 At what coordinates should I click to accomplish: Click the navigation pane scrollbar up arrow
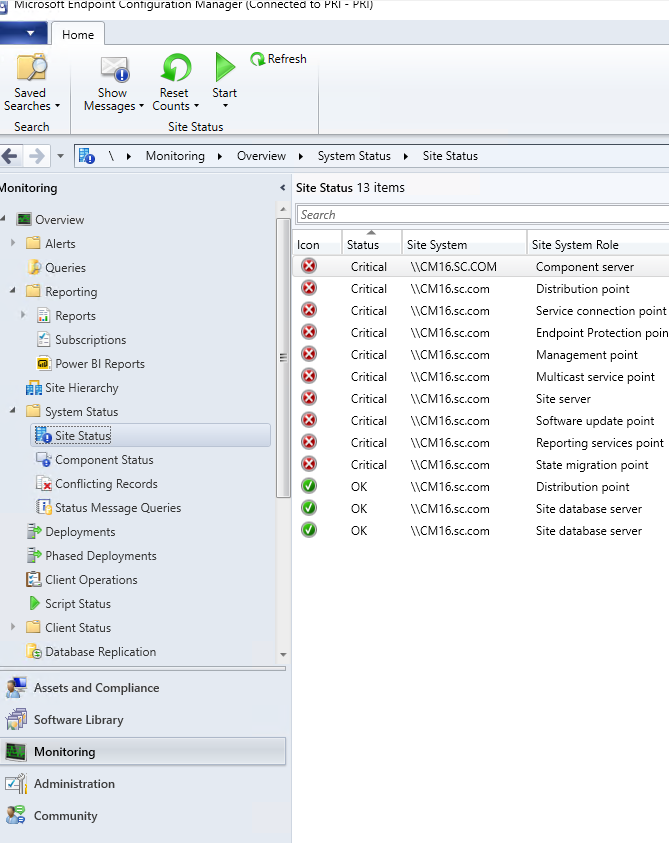point(283,209)
